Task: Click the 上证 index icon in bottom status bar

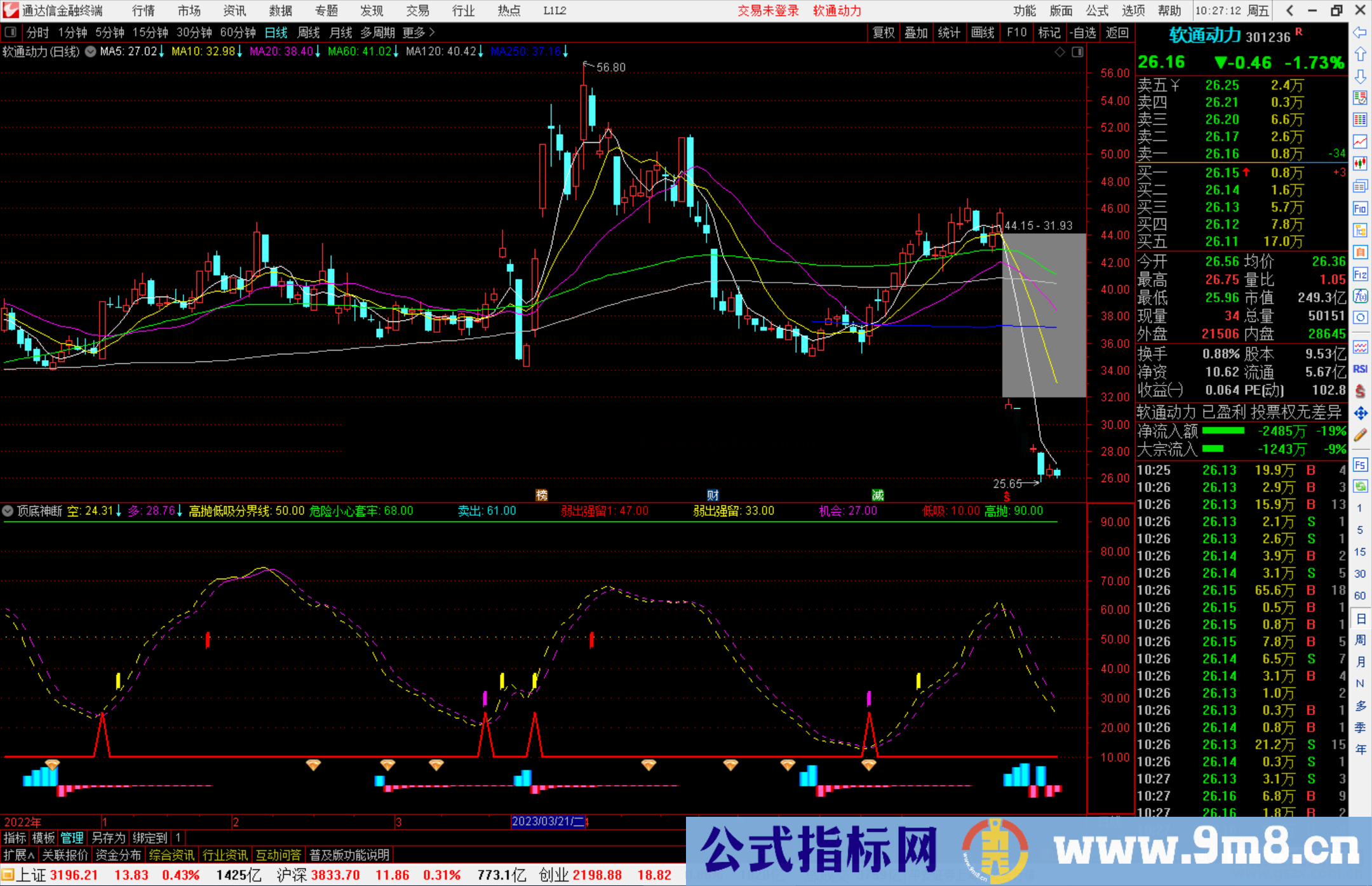Action: coord(9,875)
